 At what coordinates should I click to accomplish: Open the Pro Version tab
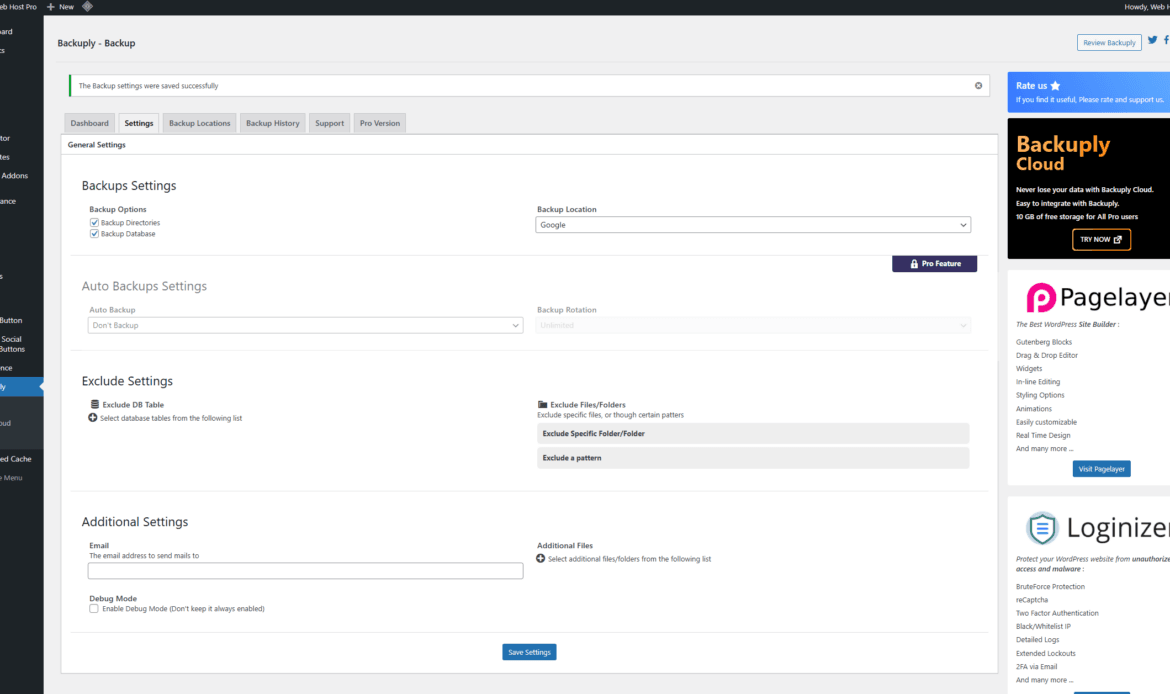[379, 122]
